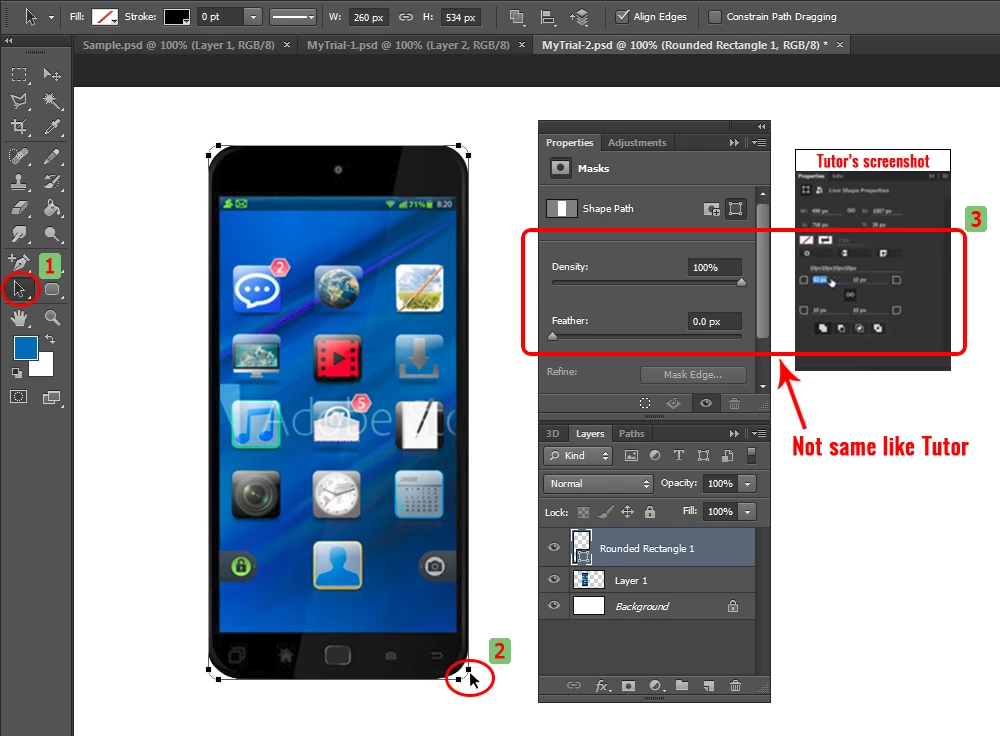Select the Dodge tool

point(52,235)
